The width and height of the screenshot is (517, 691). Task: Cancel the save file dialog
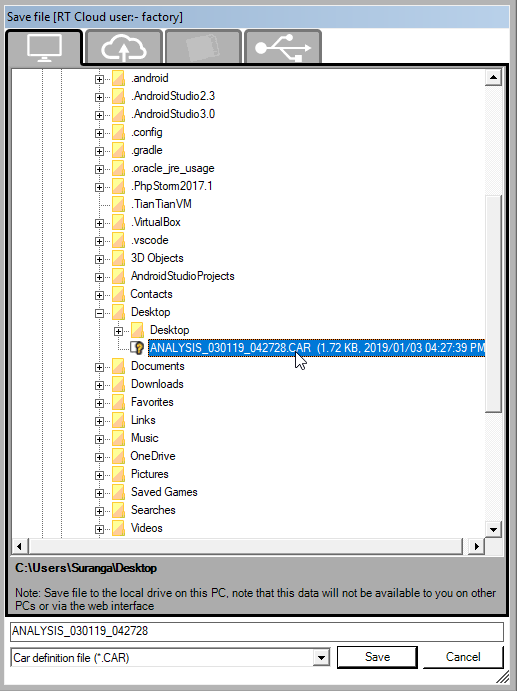(463, 657)
